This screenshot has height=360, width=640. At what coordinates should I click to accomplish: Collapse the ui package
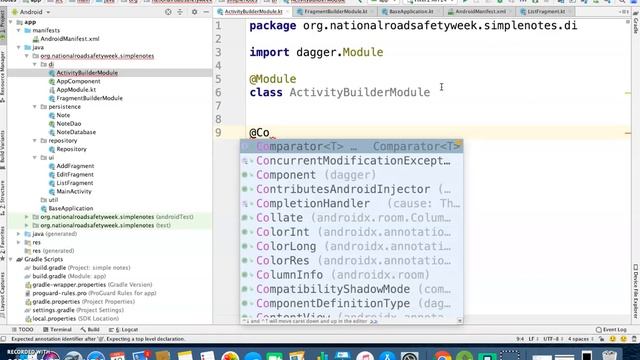pyautogui.click(x=35, y=158)
